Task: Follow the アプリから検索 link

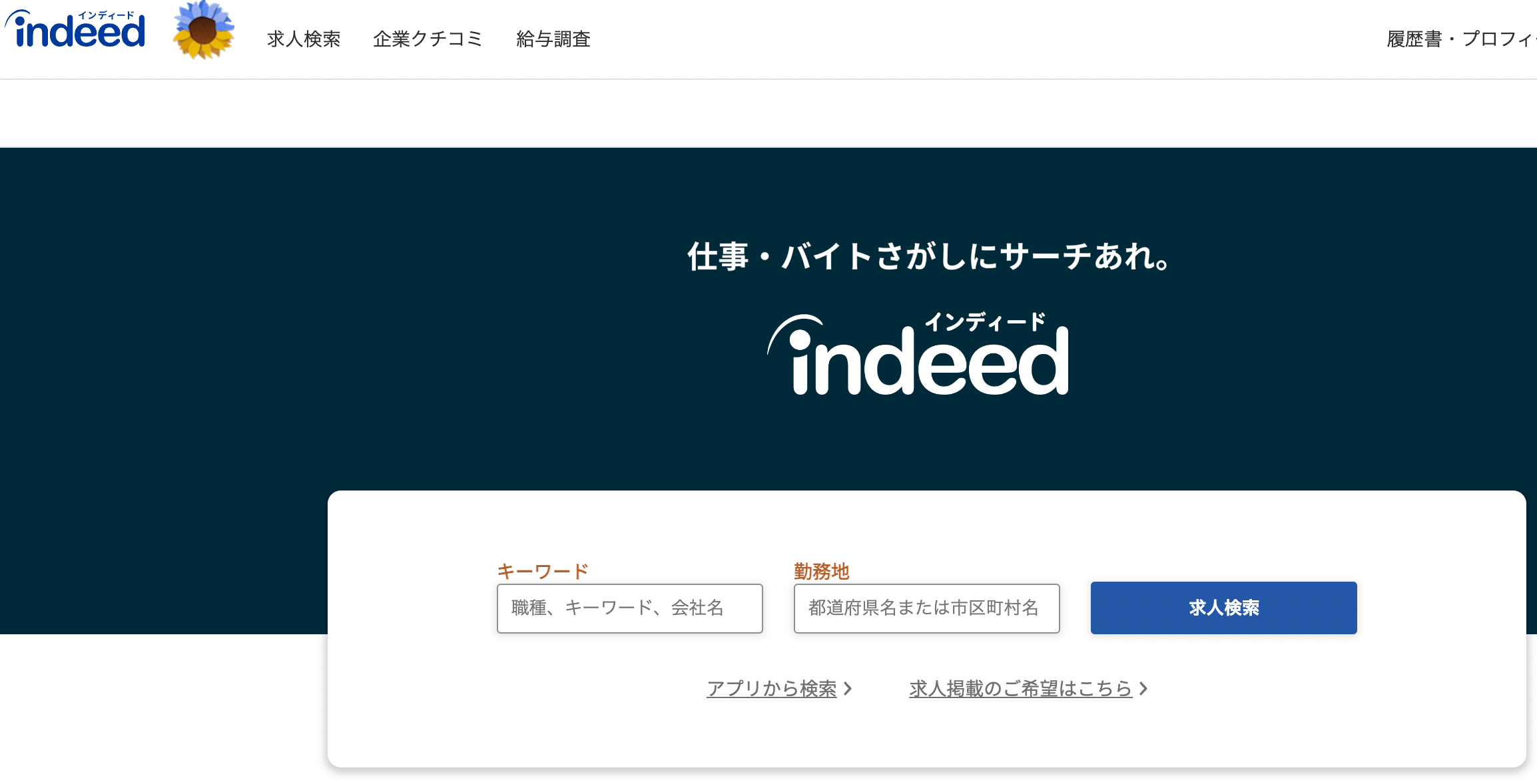Action: click(x=772, y=688)
